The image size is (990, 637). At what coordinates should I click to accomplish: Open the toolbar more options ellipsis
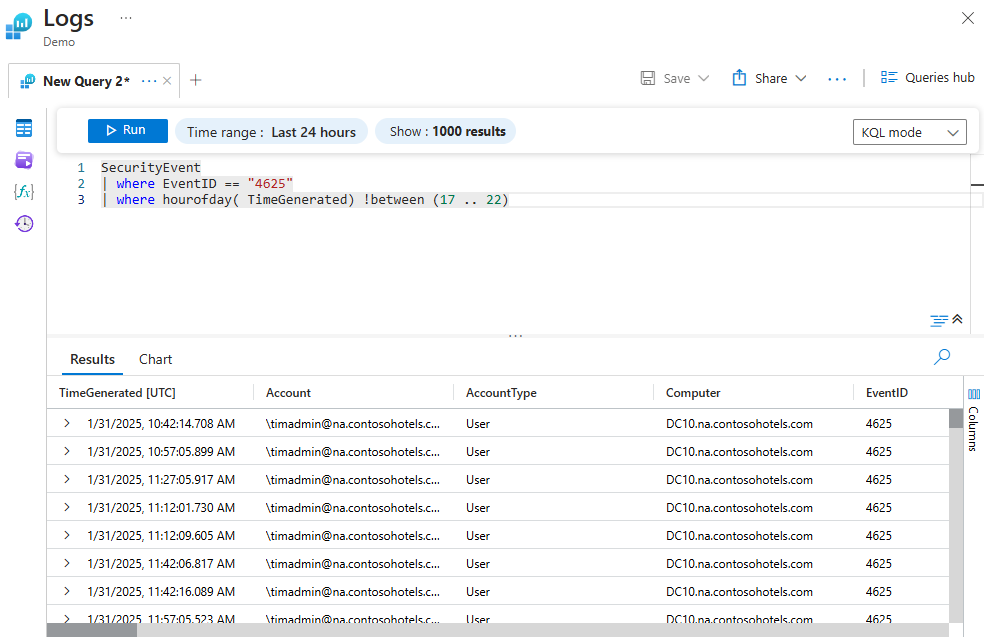click(x=837, y=79)
